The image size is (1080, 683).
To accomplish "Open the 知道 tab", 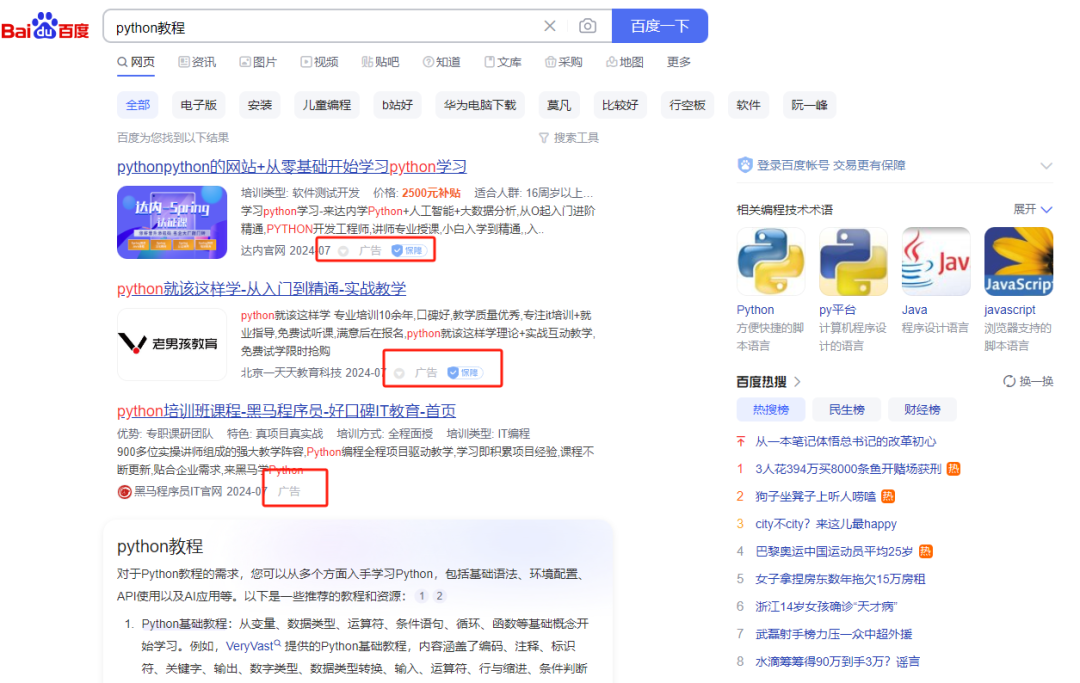I will tap(442, 62).
